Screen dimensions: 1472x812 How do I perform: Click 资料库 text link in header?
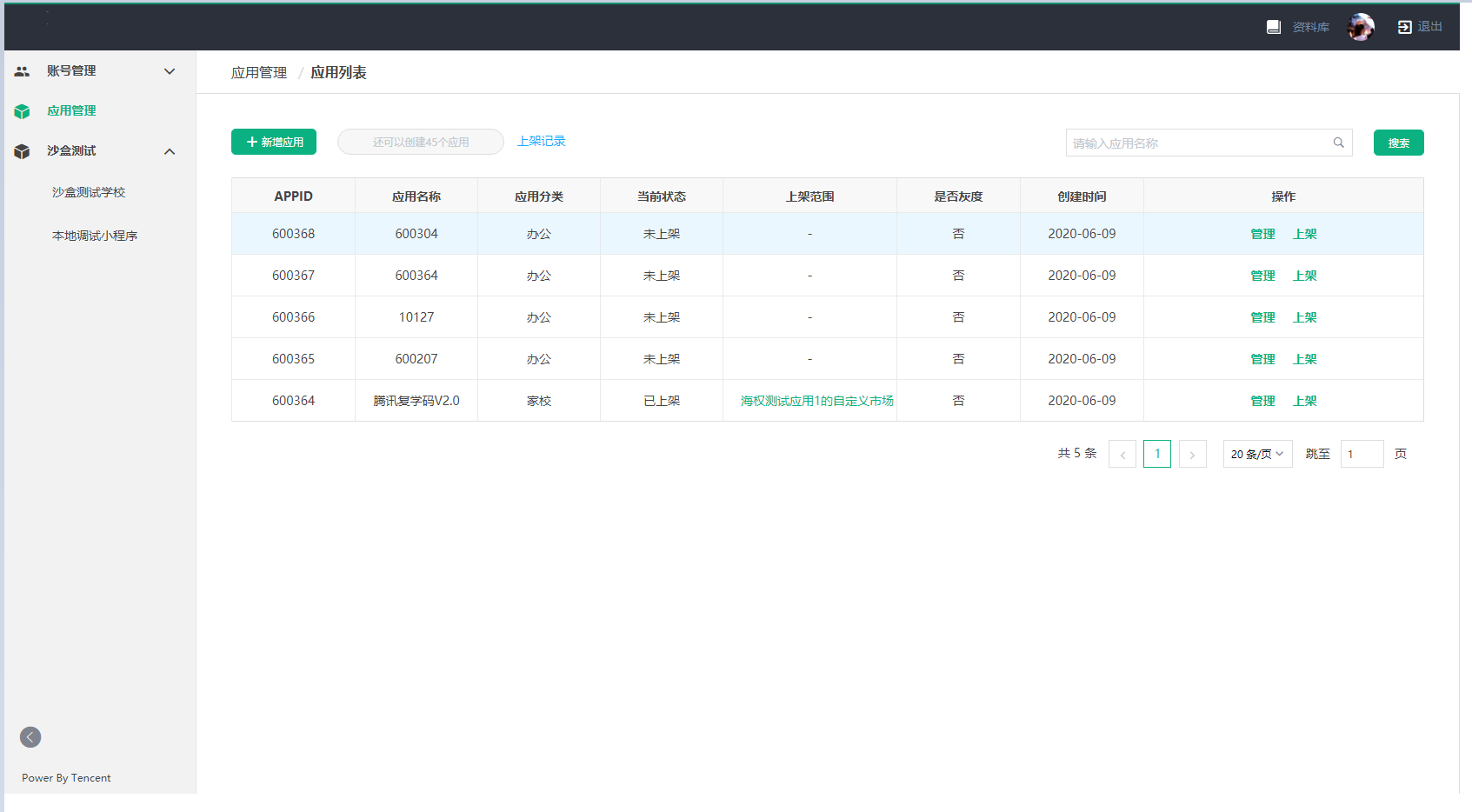[x=1311, y=27]
